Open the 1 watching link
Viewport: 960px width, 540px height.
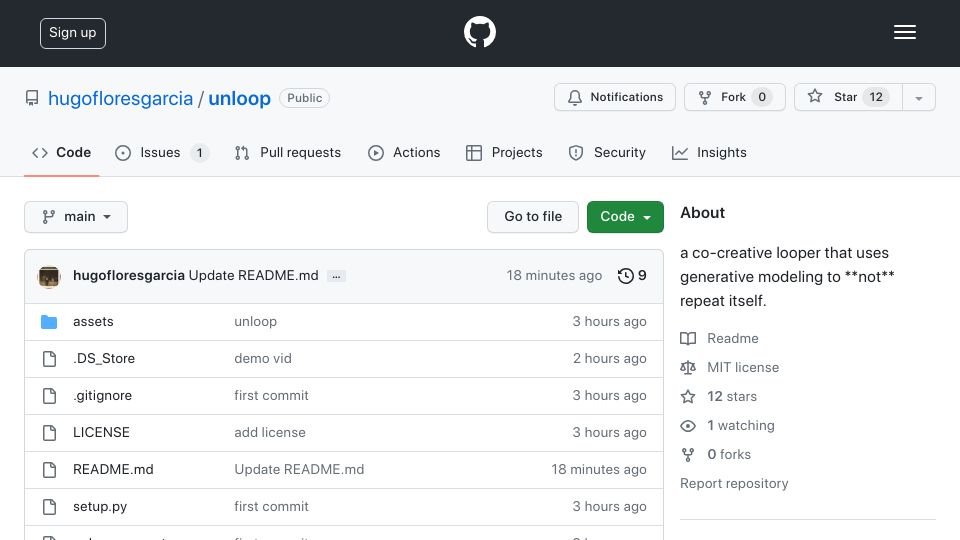click(741, 426)
